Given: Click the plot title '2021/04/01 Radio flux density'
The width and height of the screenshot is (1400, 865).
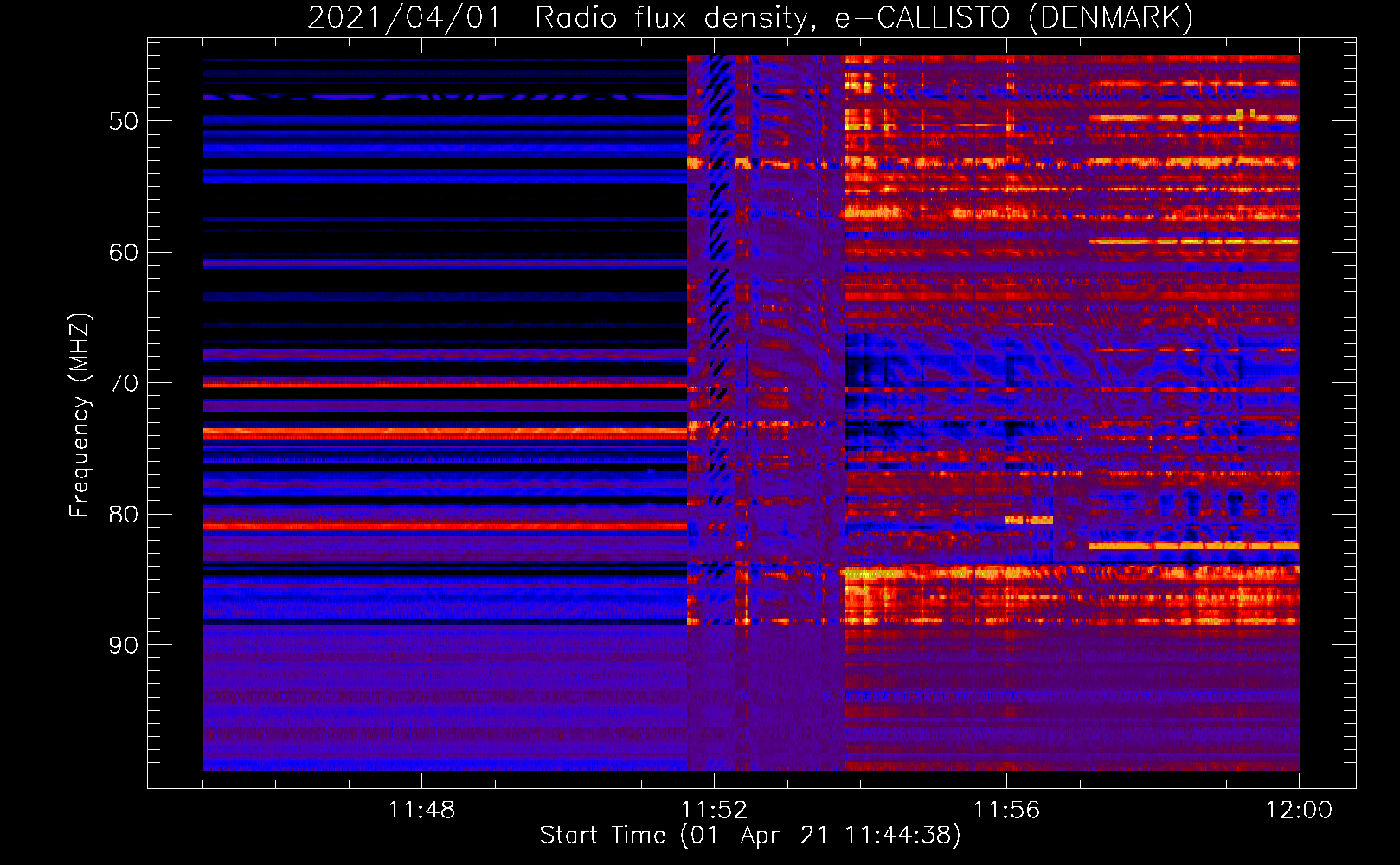Looking at the screenshot, I should point(560,17).
